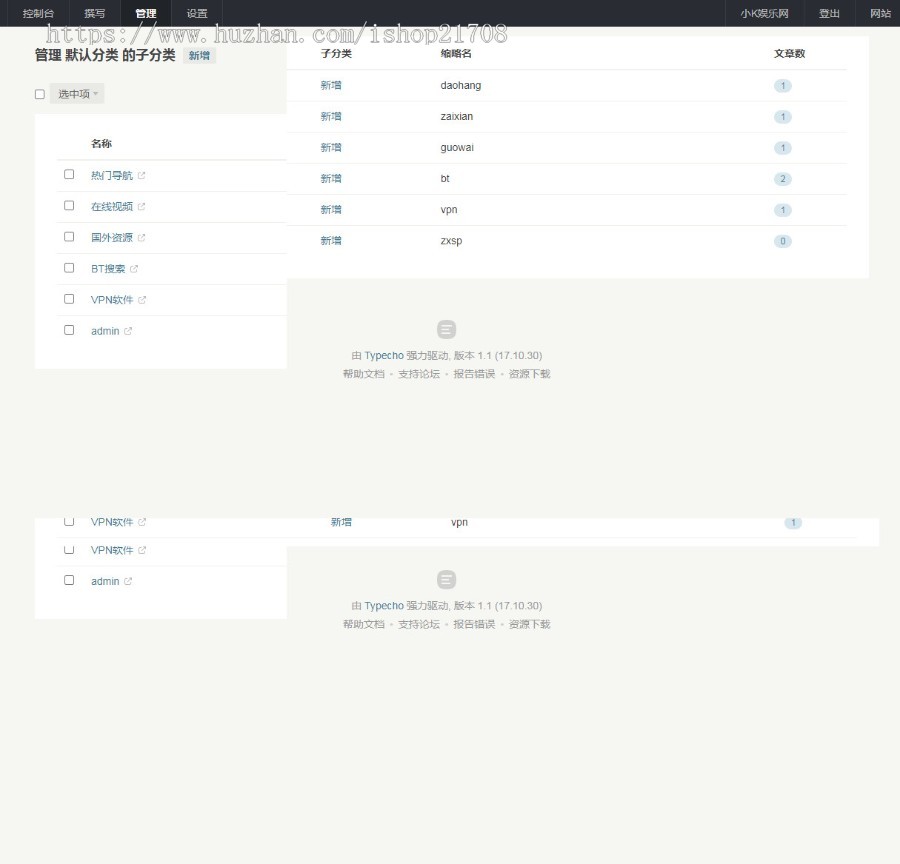Open the 选中项 actions dropdown
900x864 pixels.
click(77, 94)
